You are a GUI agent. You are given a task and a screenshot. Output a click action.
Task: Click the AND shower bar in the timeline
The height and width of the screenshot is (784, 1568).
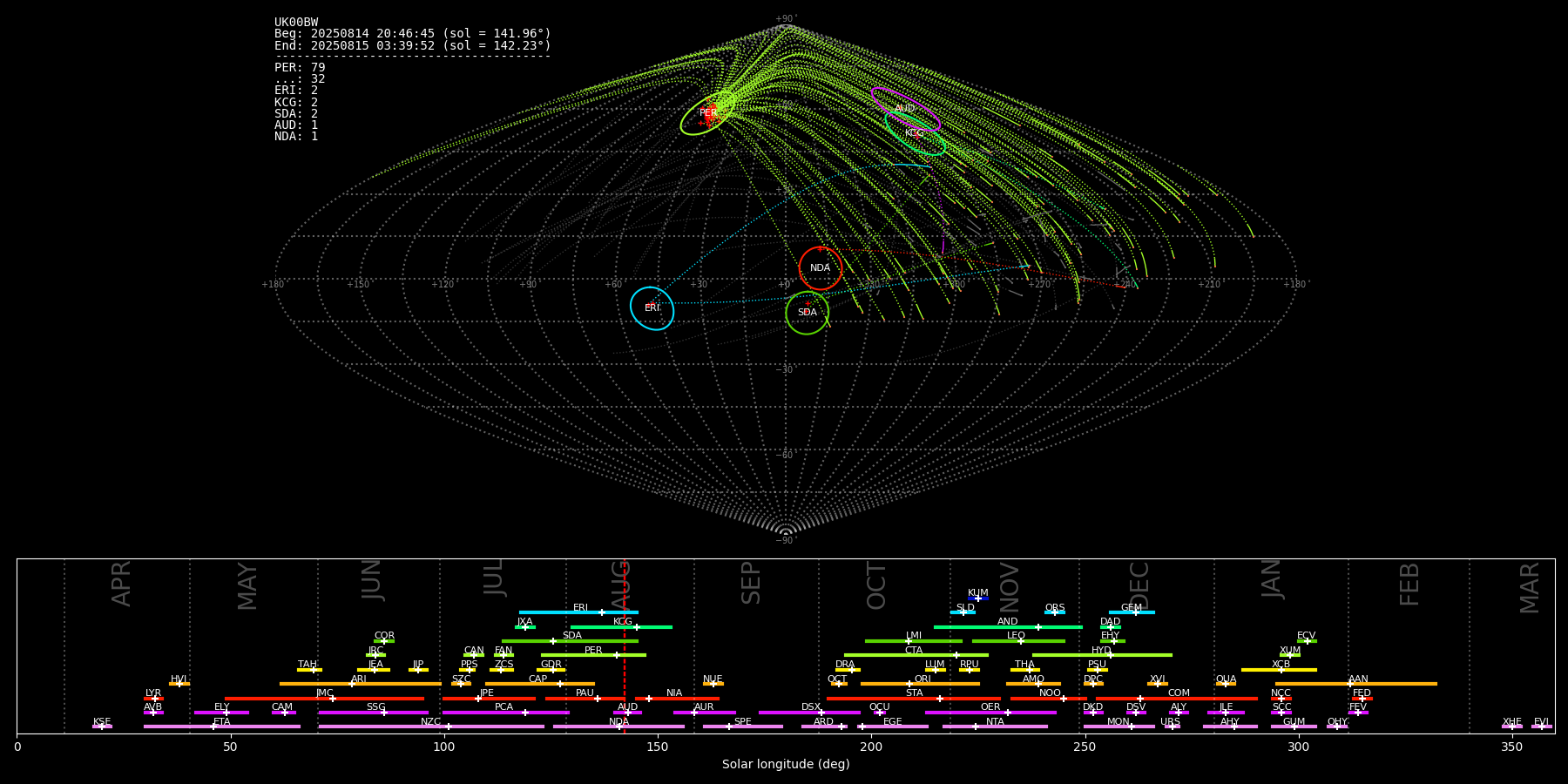(1008, 627)
